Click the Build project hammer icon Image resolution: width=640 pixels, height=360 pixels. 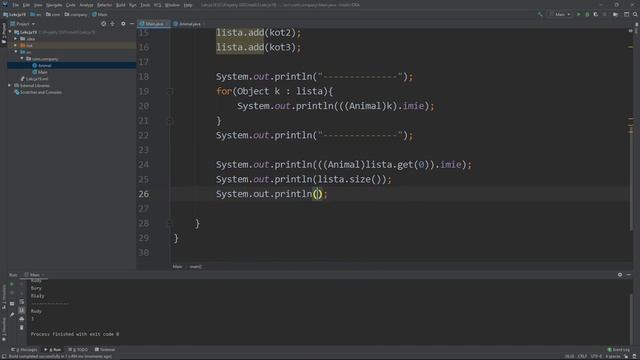click(540, 14)
